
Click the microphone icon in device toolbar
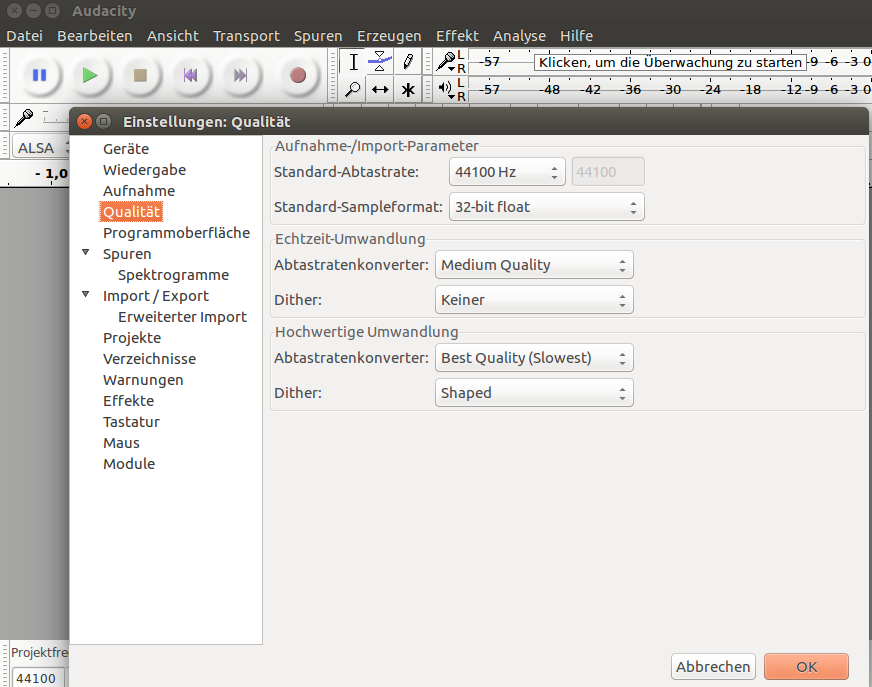click(x=24, y=118)
